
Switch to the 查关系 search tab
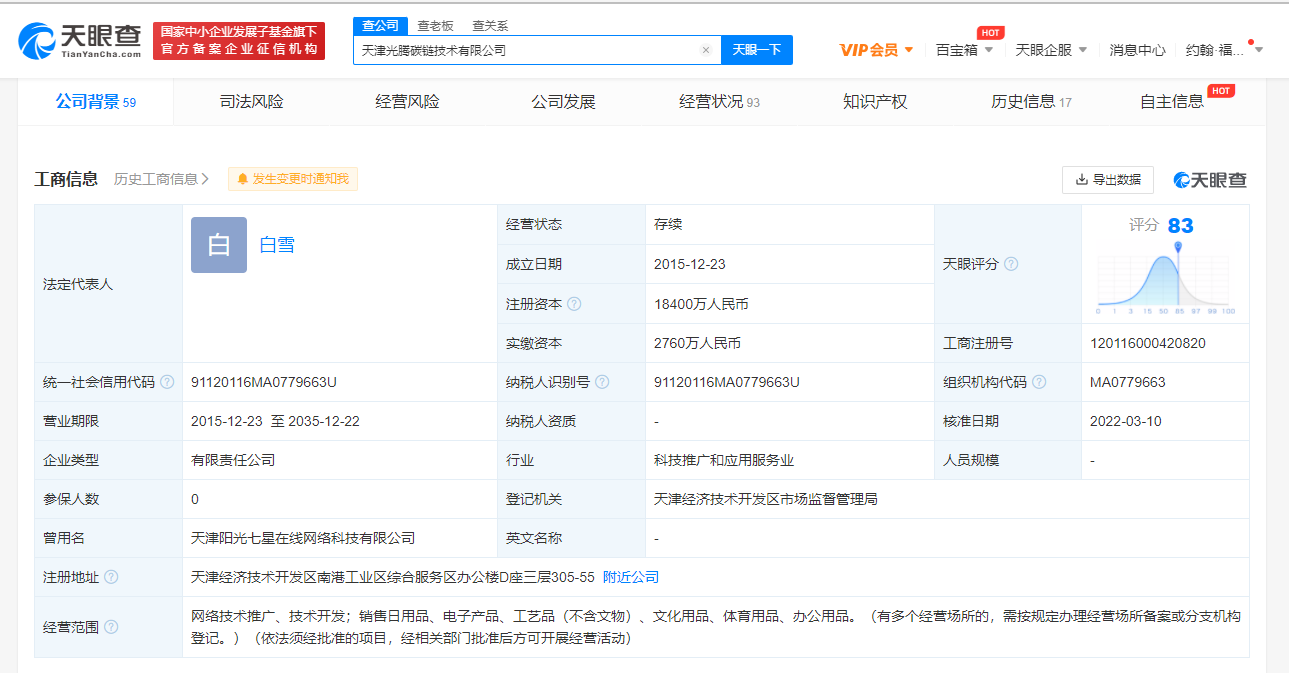(x=490, y=26)
